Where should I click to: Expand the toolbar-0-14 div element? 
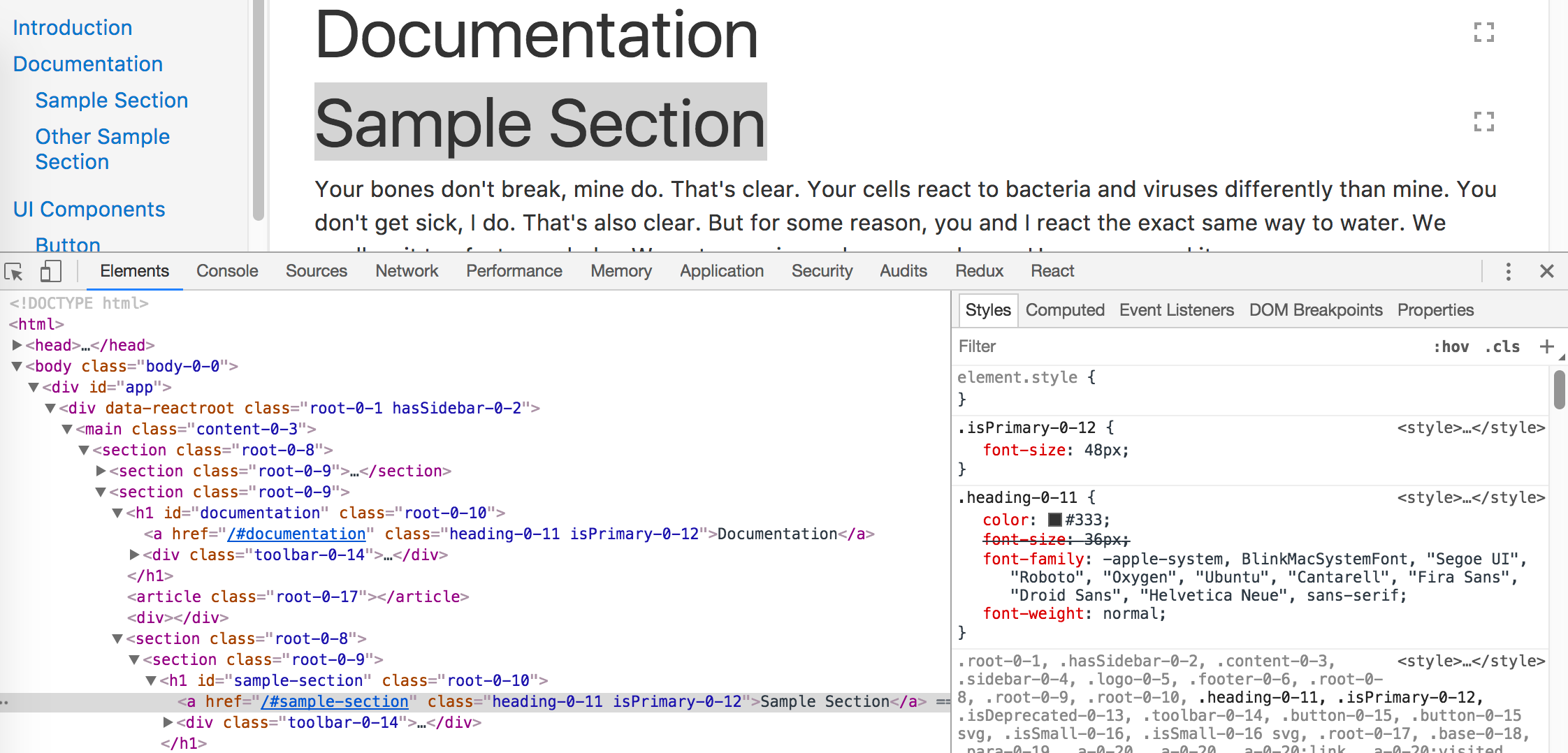click(x=133, y=555)
